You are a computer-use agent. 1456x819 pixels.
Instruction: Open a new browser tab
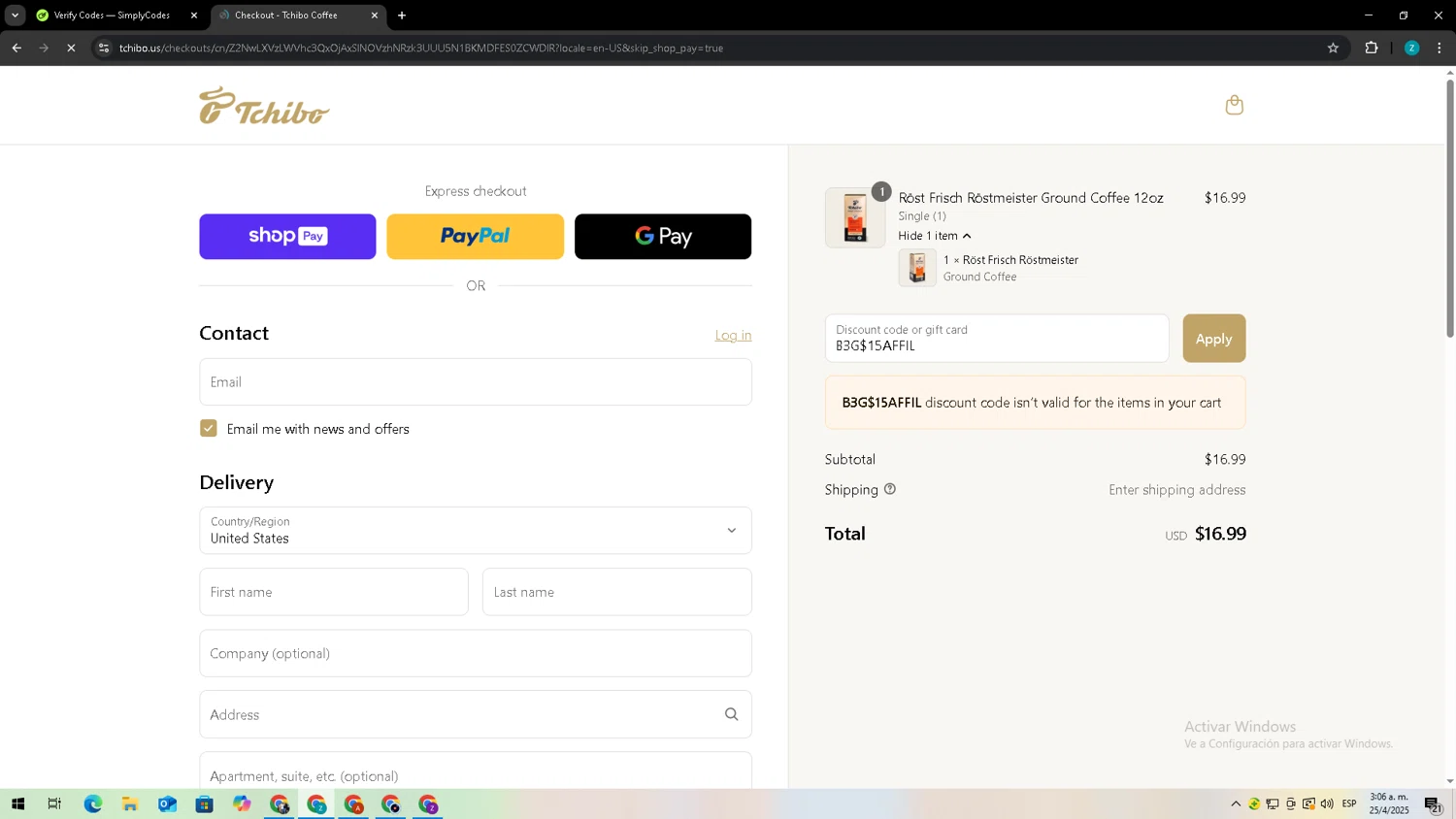click(402, 16)
